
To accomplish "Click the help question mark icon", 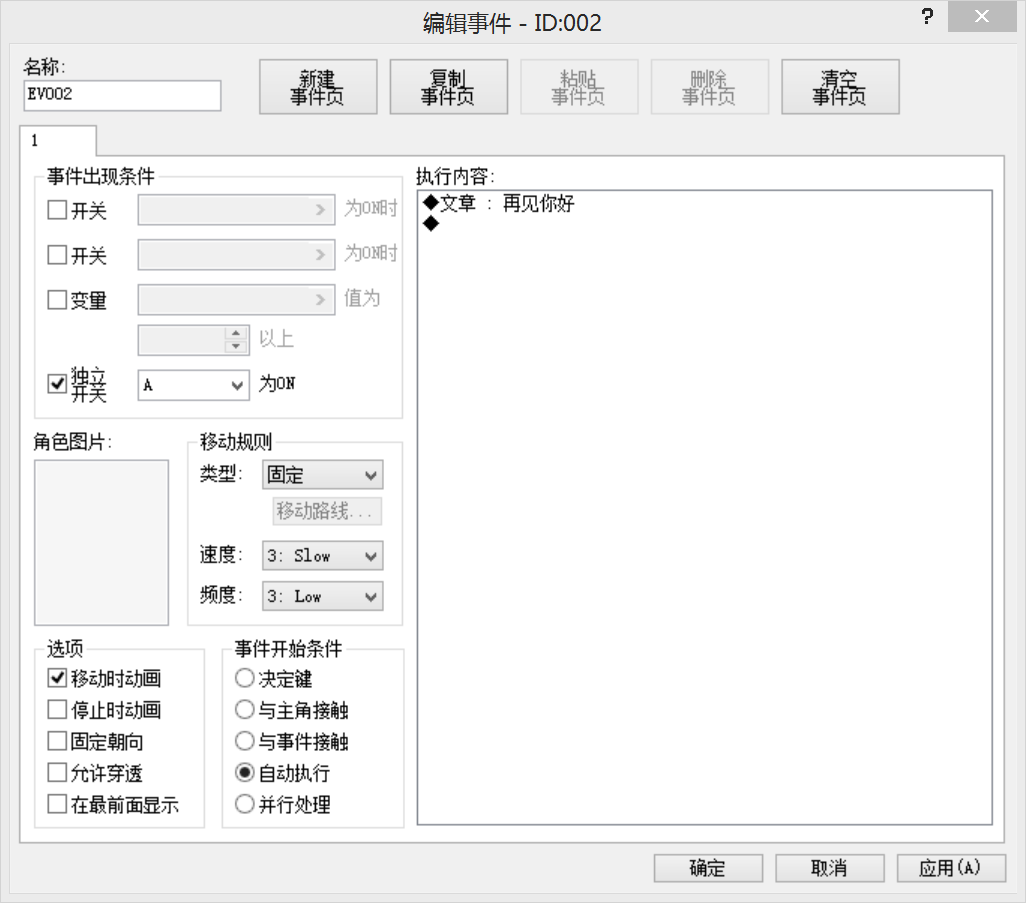I will [x=927, y=16].
